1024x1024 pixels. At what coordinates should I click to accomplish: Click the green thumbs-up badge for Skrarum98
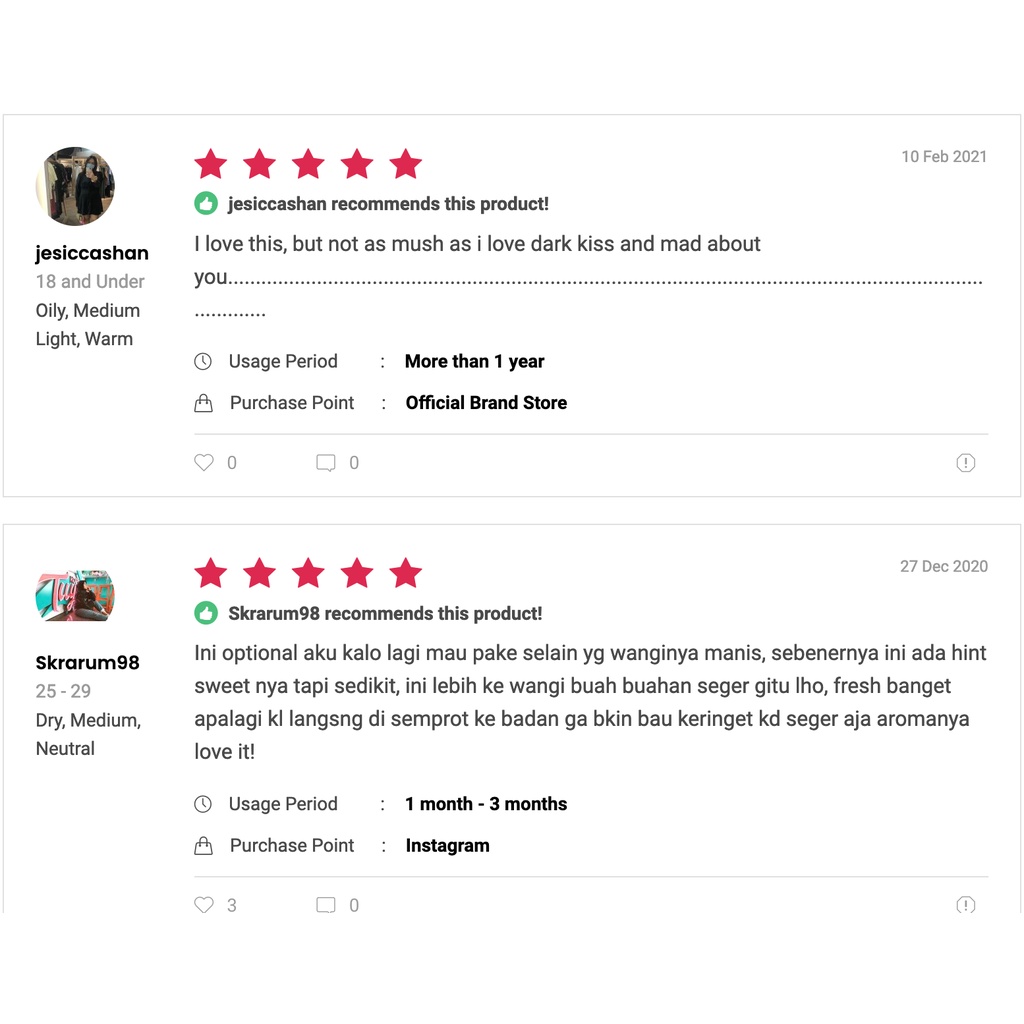coord(206,613)
